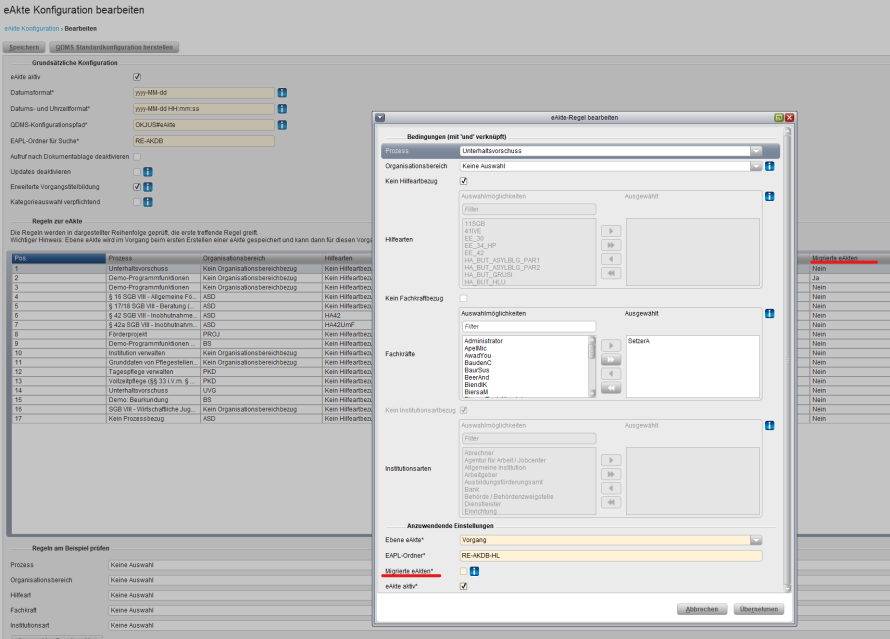Open Organisationsbereich dropdown under Regeln am Beispiel prüfen
Screen dimensions: 890x639
point(240,580)
